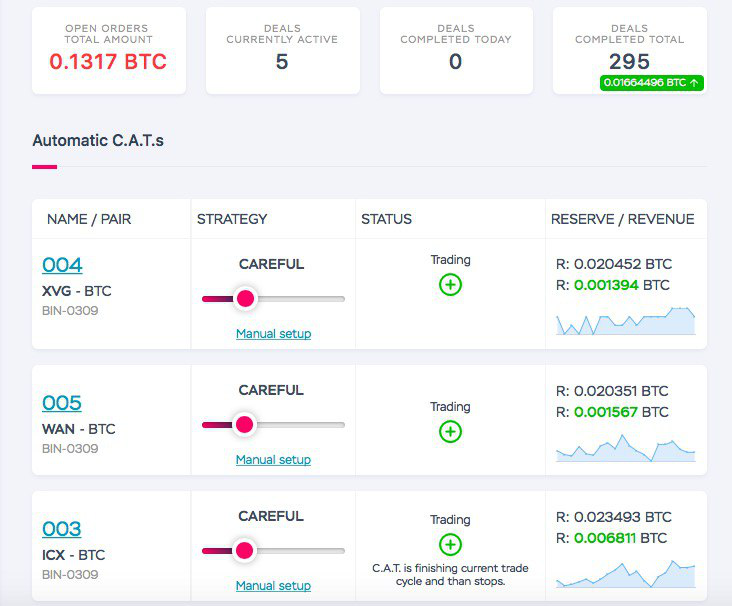
Task: Click the green plus icon for ICX-BTC
Action: pyautogui.click(x=450, y=544)
